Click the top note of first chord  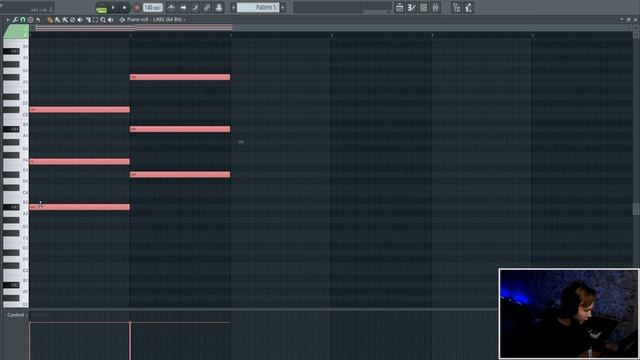coord(80,109)
